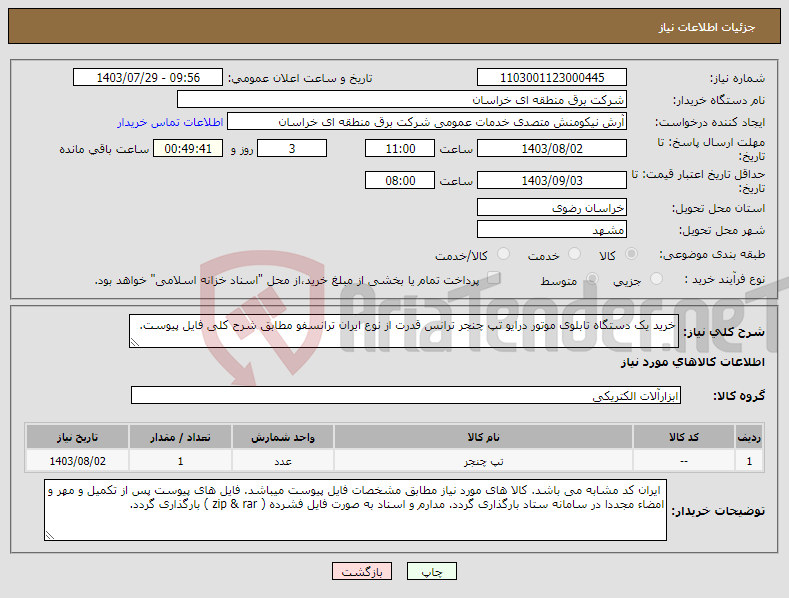Click the province field خراسان رضوی
This screenshot has height=598, width=789.
click(x=551, y=207)
